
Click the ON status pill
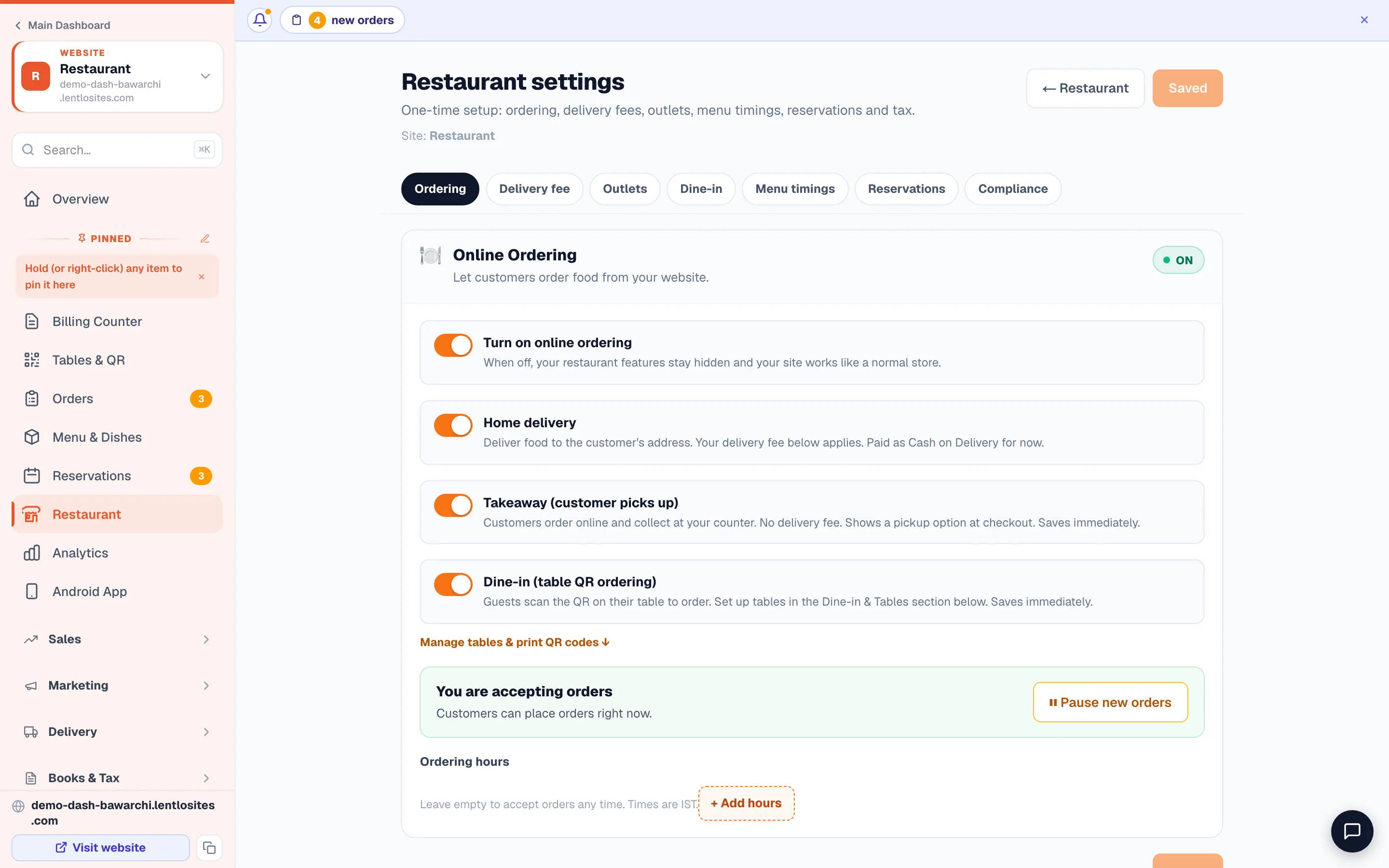[1178, 260]
